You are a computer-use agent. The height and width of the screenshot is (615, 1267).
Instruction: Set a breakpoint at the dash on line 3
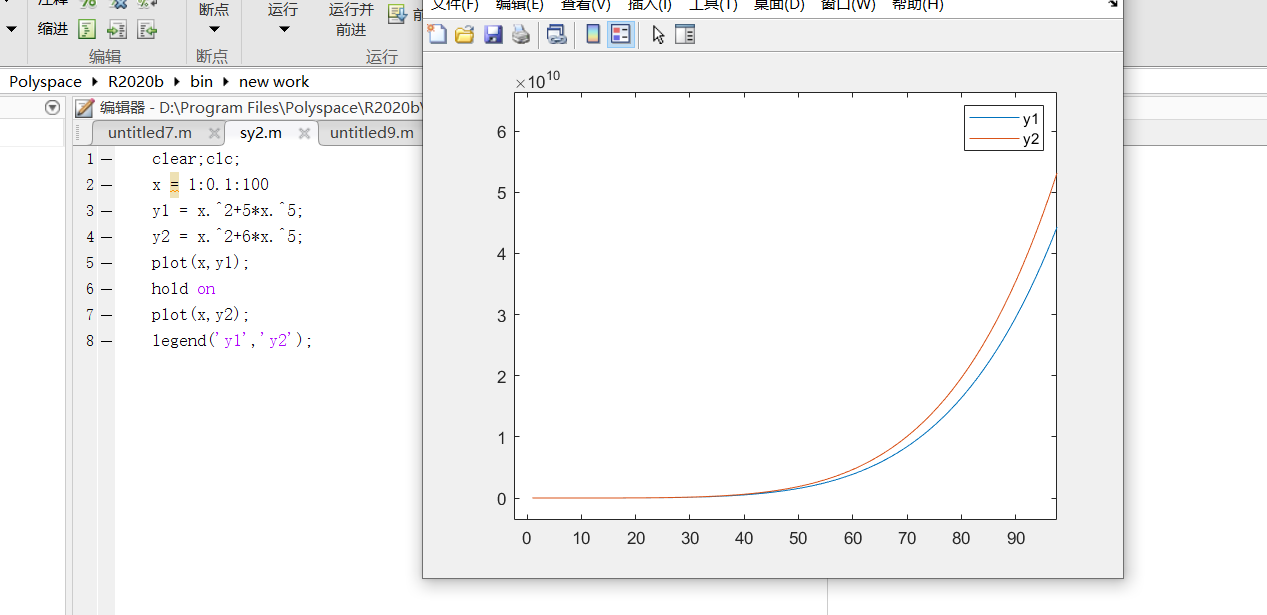click(x=106, y=211)
